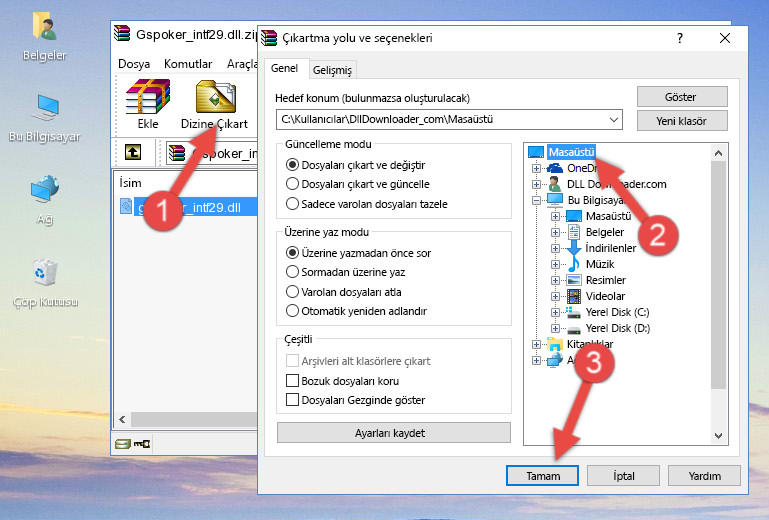769x520 pixels.
Task: Expand İndirilenler tree node
Action: [555, 248]
